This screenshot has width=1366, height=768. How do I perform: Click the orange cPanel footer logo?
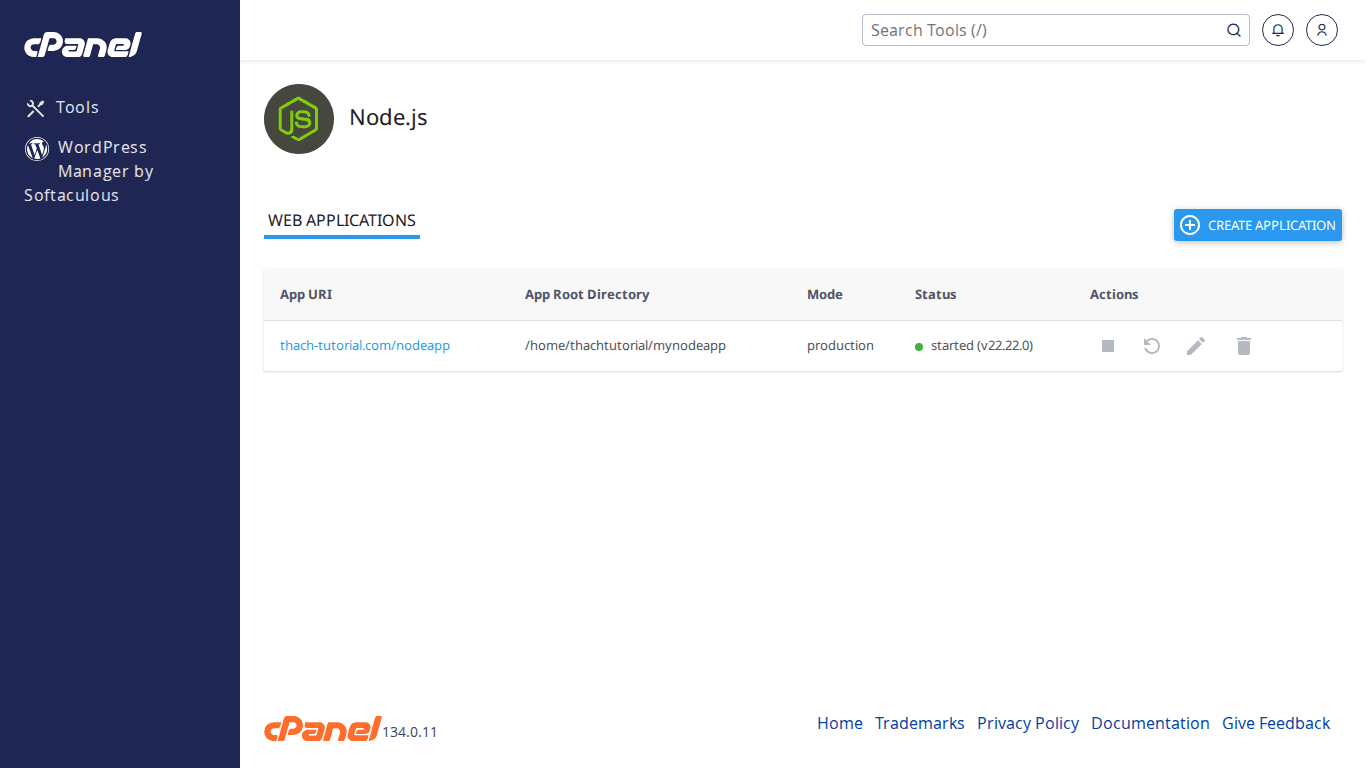(x=322, y=729)
